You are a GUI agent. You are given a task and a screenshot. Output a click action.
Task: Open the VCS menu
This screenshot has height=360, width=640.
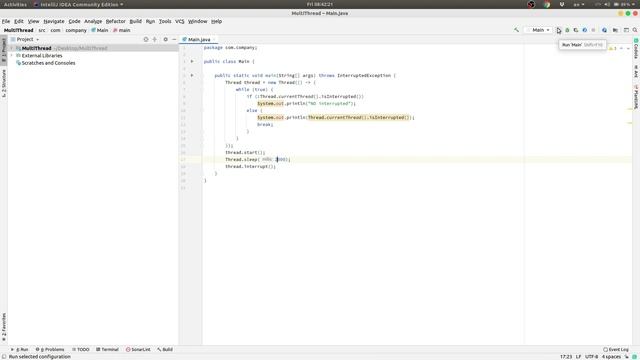click(180, 21)
